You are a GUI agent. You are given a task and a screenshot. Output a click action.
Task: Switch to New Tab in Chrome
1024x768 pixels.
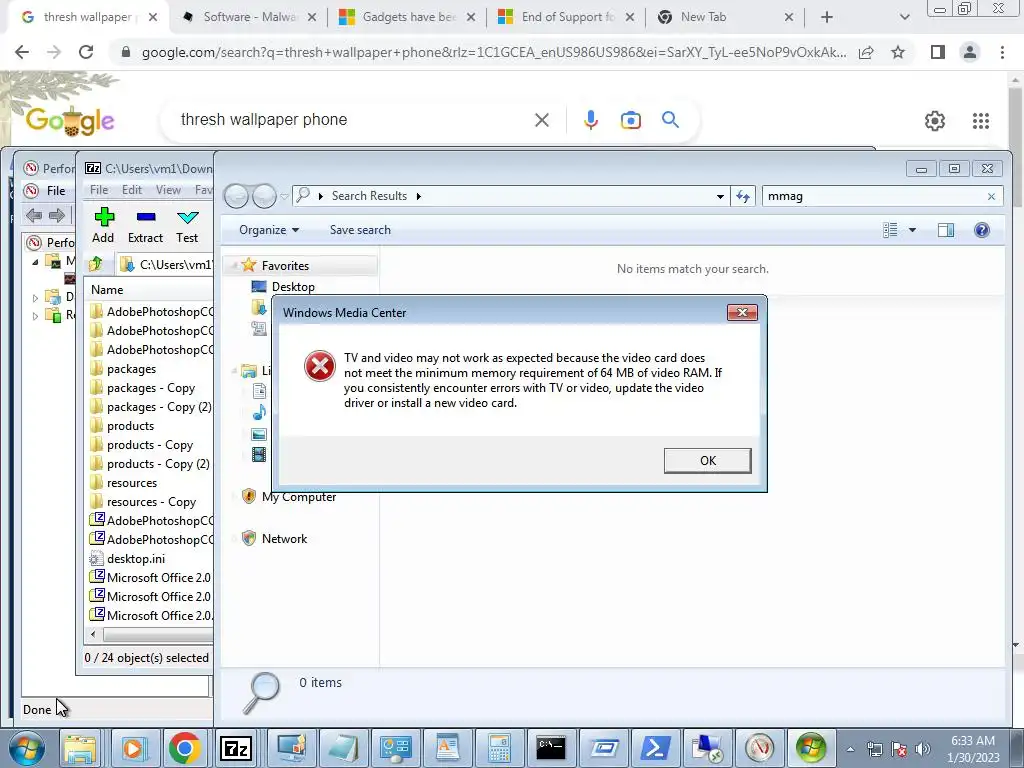pos(725,17)
